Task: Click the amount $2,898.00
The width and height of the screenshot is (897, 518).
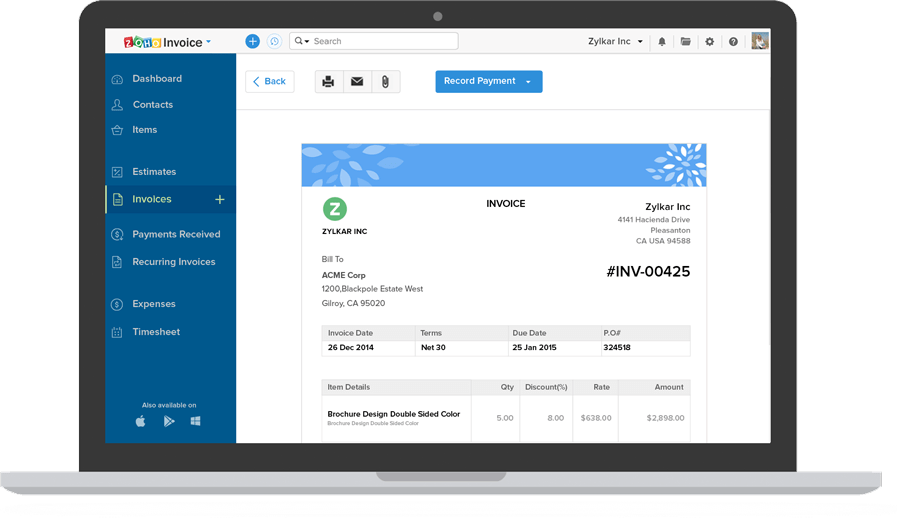Action: click(x=665, y=418)
